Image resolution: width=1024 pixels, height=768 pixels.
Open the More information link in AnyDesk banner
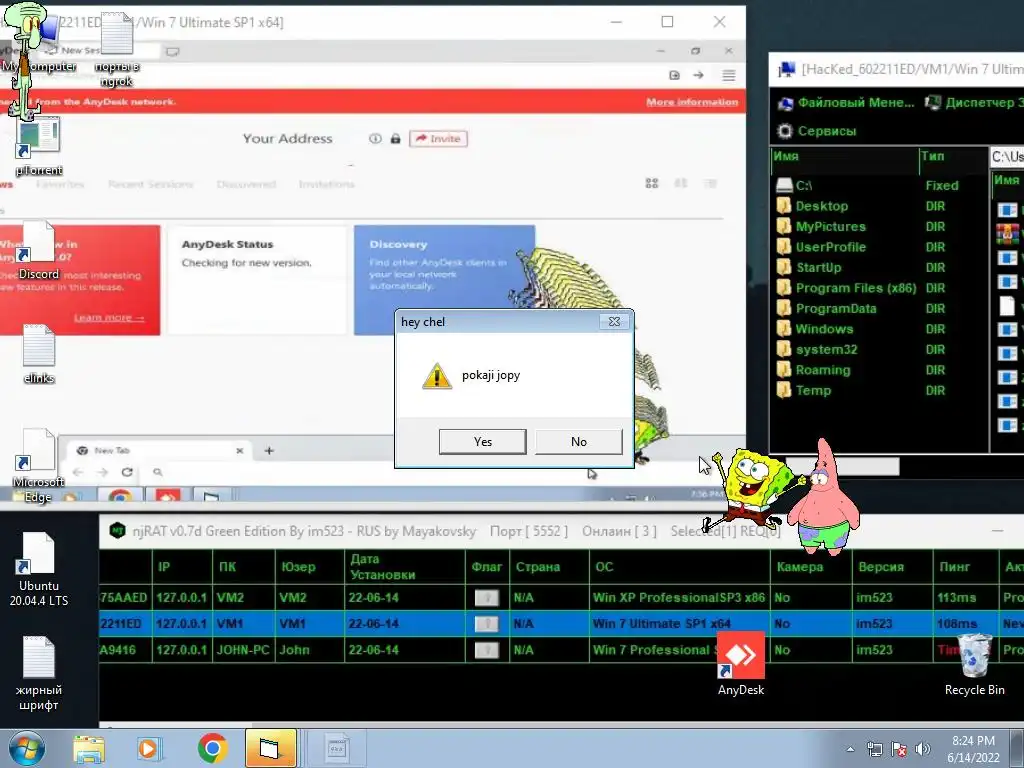(x=692, y=102)
